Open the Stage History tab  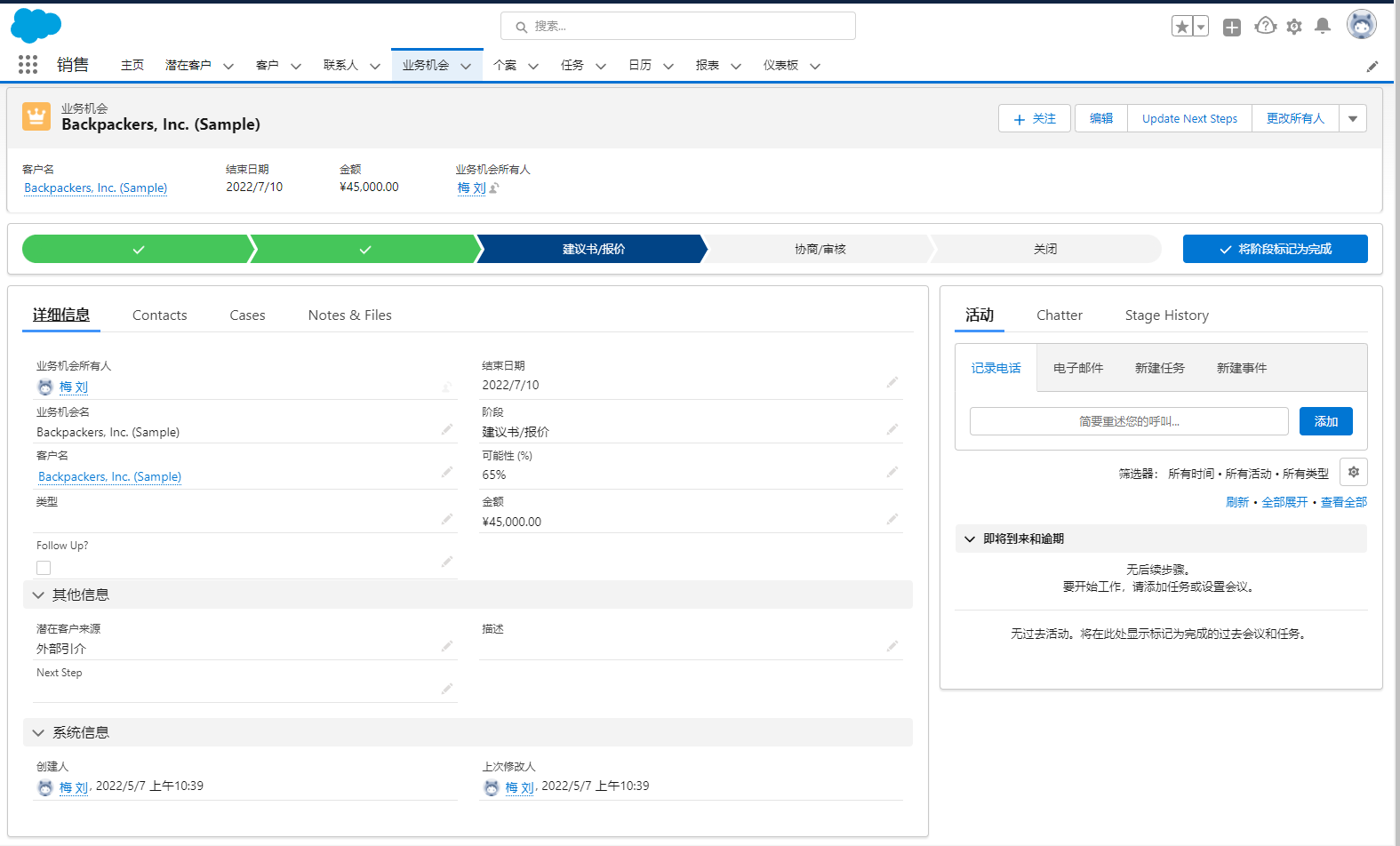(1167, 315)
